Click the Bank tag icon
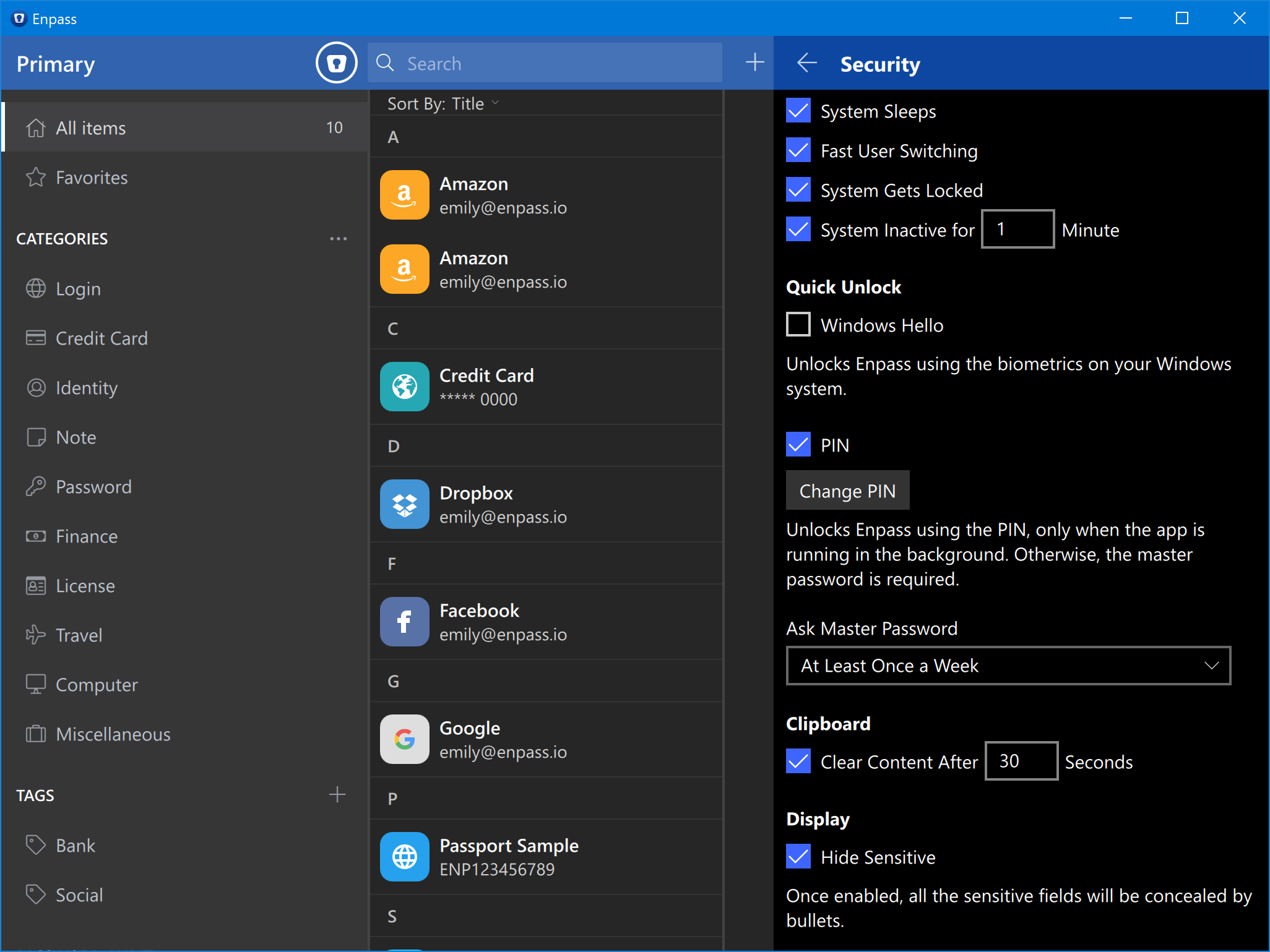This screenshot has width=1270, height=952. point(36,846)
